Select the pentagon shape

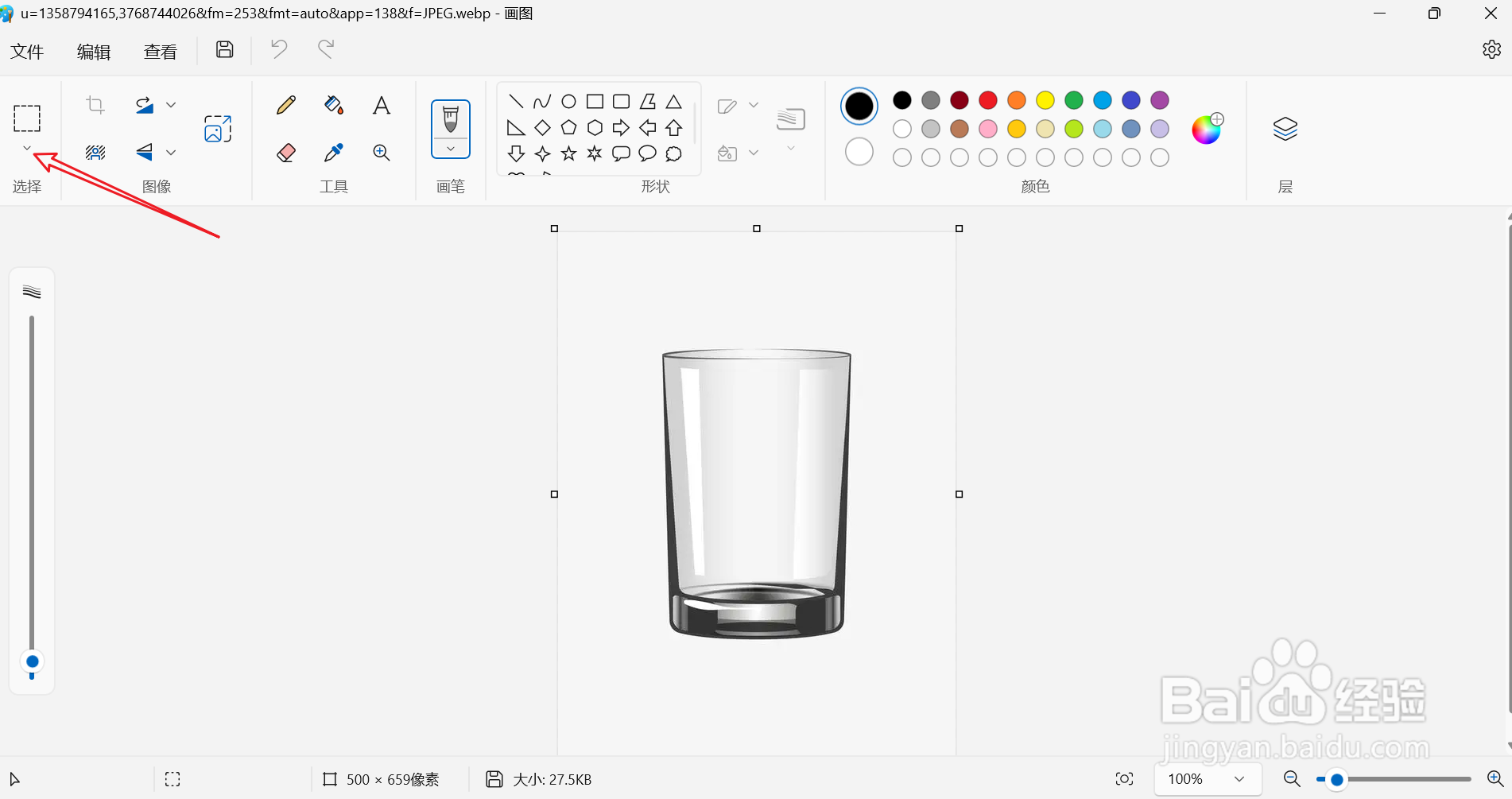[568, 128]
